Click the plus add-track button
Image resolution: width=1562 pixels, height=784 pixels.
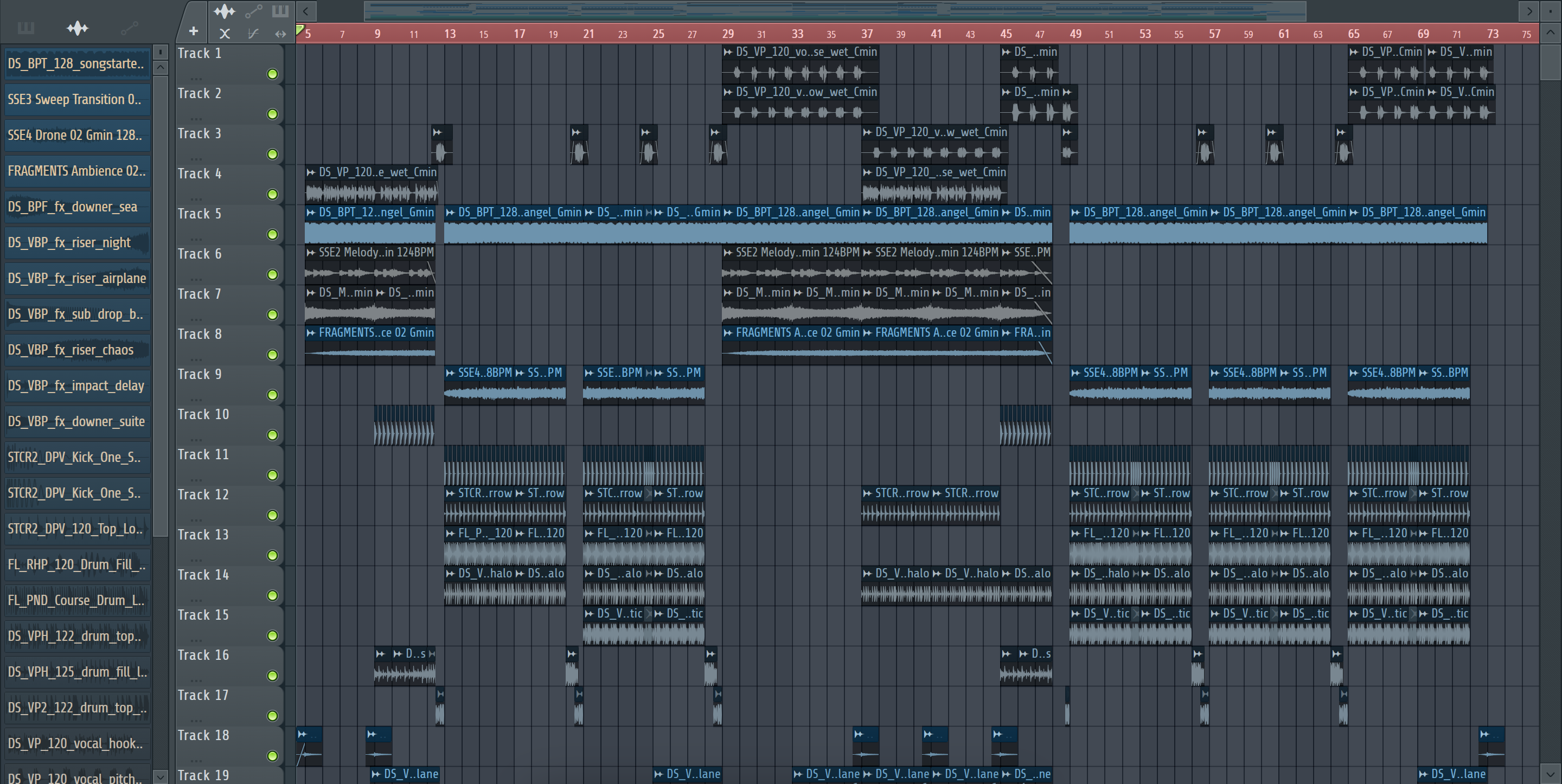click(194, 31)
